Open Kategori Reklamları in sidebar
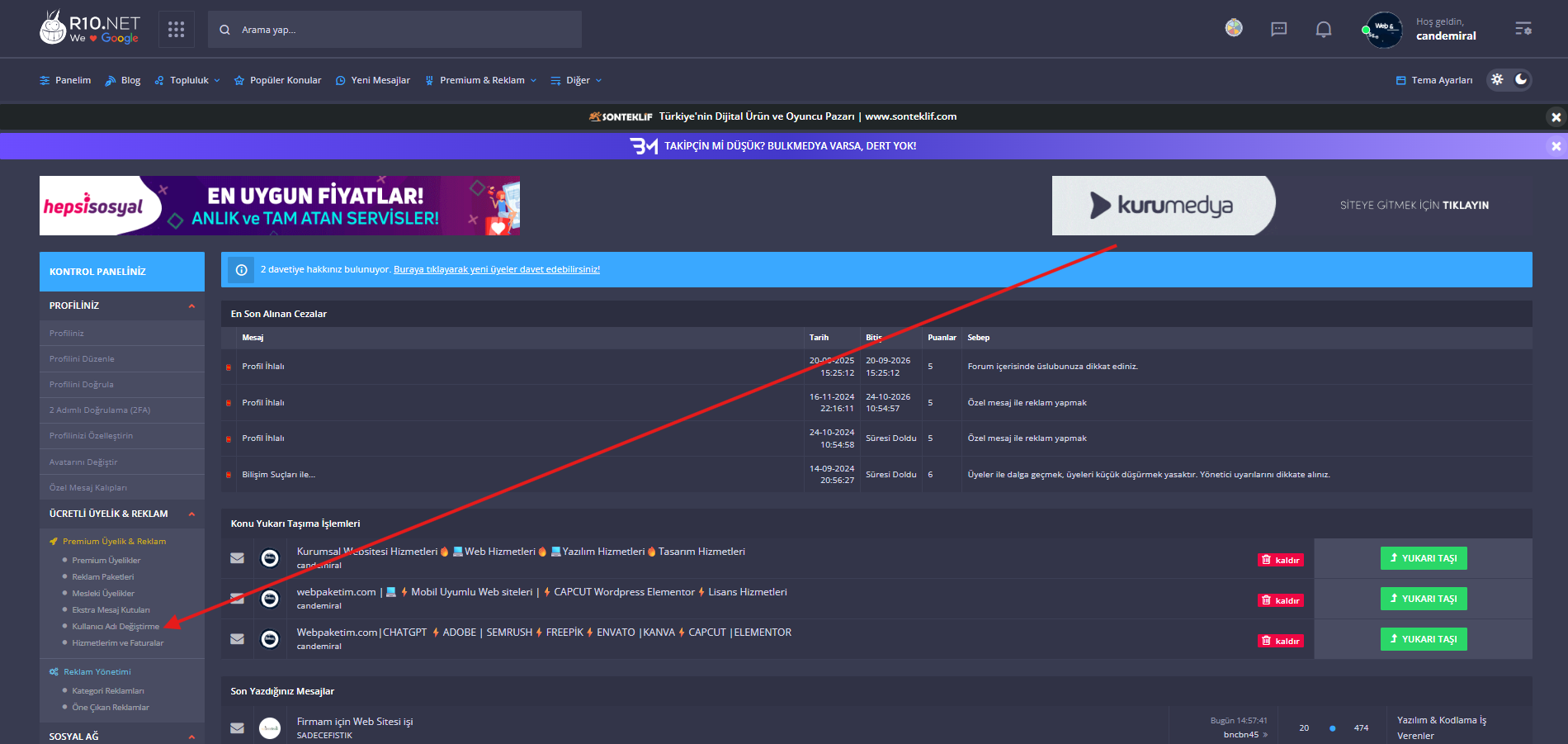 (108, 691)
